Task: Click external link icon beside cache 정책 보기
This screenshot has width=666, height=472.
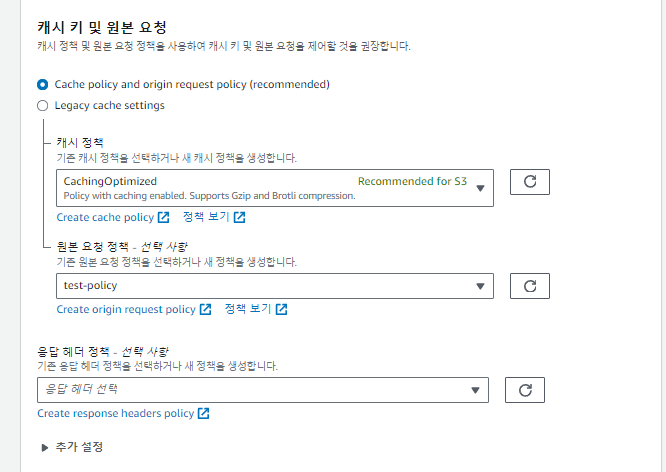Action: 239,218
